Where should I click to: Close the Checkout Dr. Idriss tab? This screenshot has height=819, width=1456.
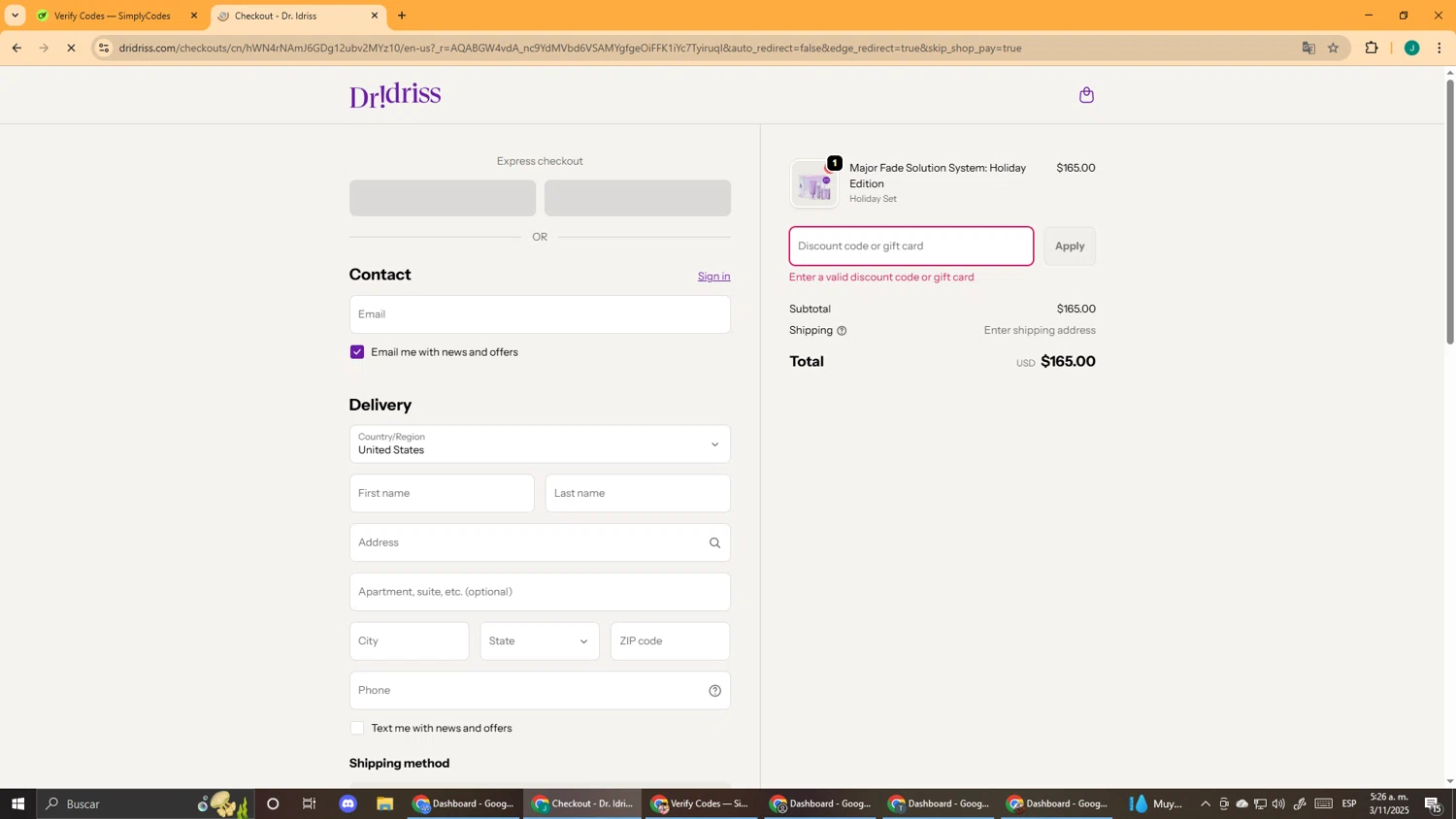click(x=375, y=16)
